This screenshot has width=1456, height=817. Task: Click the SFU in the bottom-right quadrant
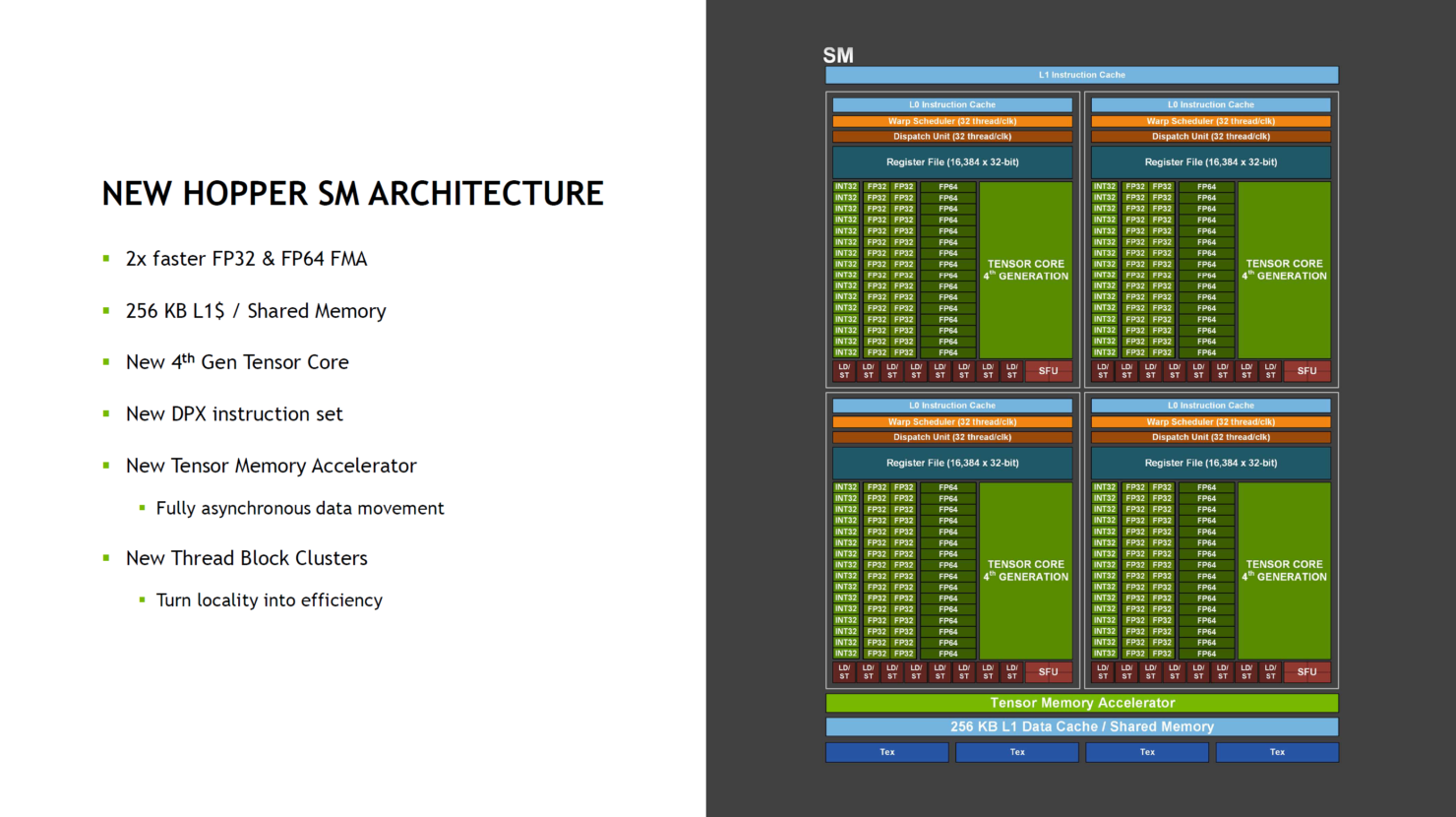(1306, 671)
